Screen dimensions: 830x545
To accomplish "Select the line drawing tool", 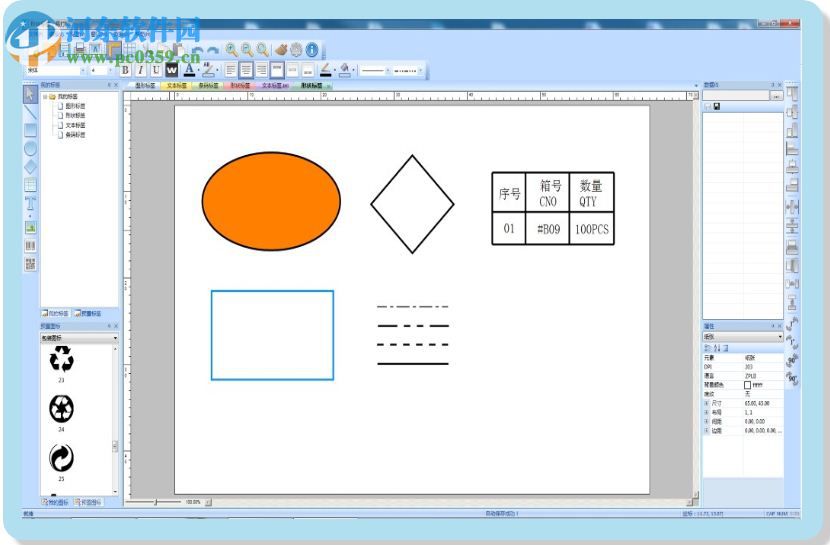I will click(x=30, y=112).
